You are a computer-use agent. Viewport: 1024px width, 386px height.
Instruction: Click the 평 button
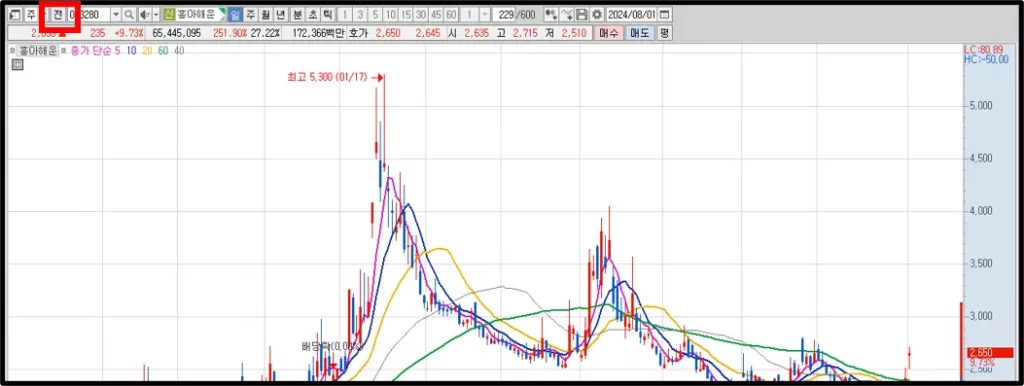(x=664, y=33)
